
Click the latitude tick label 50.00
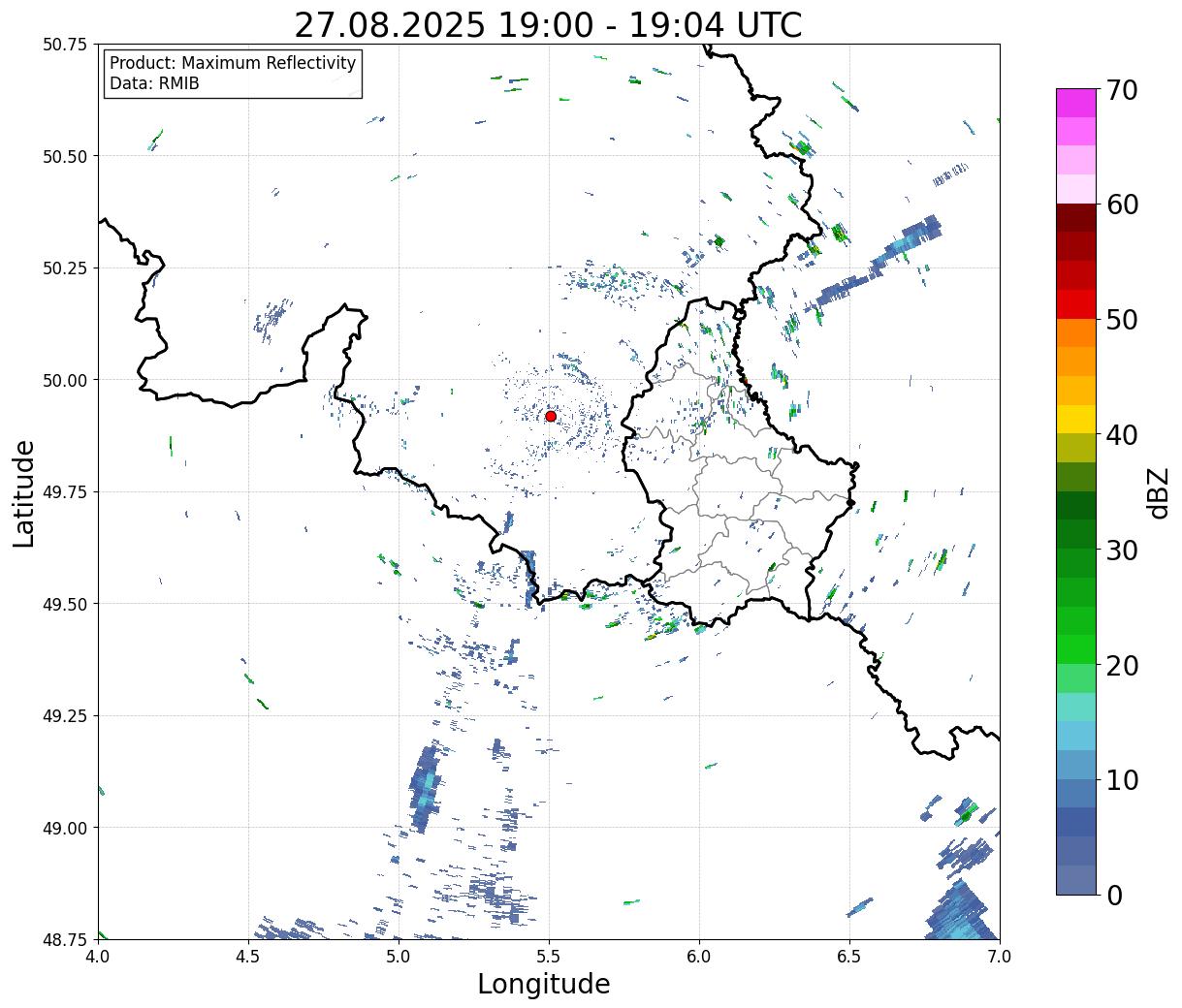pos(65,380)
